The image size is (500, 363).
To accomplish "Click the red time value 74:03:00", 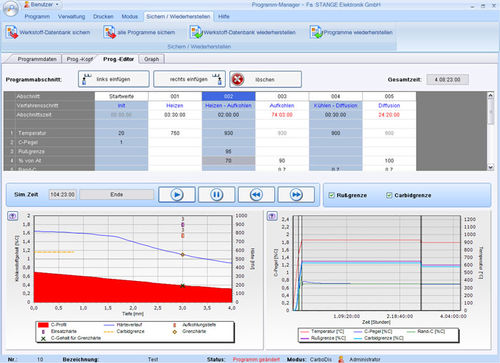I will click(282, 115).
